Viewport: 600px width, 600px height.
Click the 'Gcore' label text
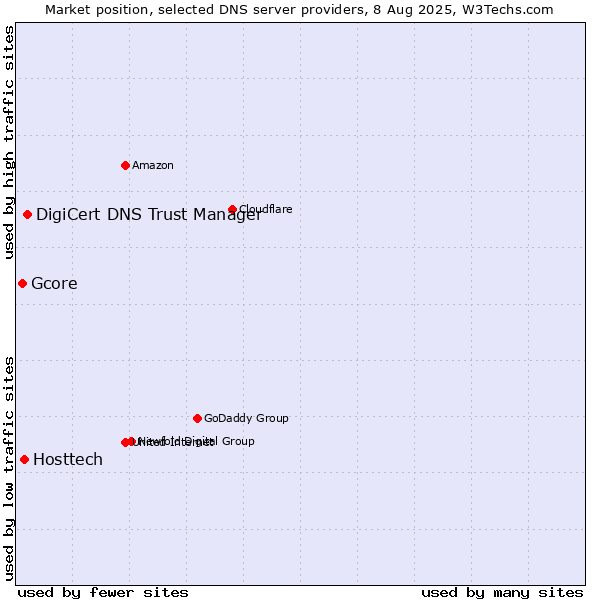54,284
